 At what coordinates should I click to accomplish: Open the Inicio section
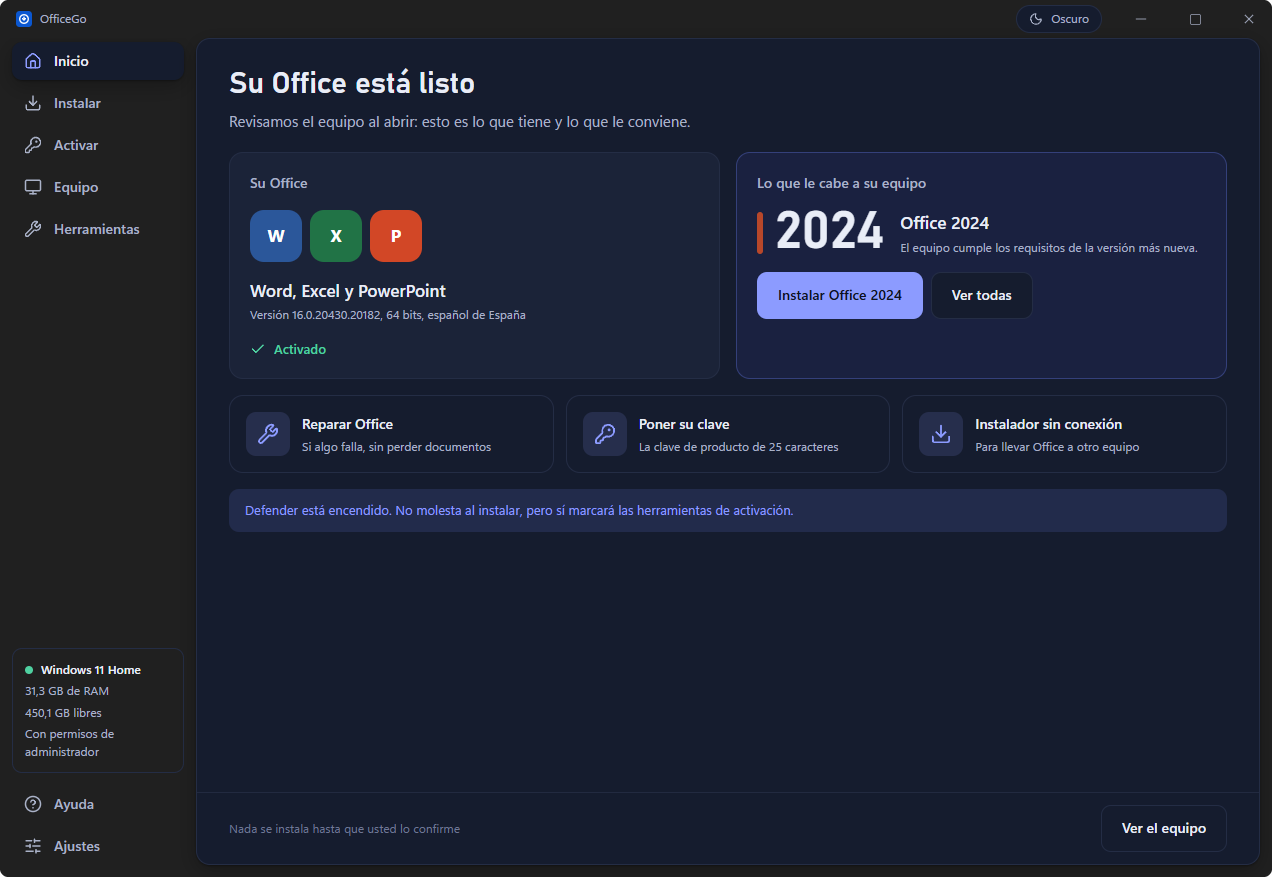[98, 61]
